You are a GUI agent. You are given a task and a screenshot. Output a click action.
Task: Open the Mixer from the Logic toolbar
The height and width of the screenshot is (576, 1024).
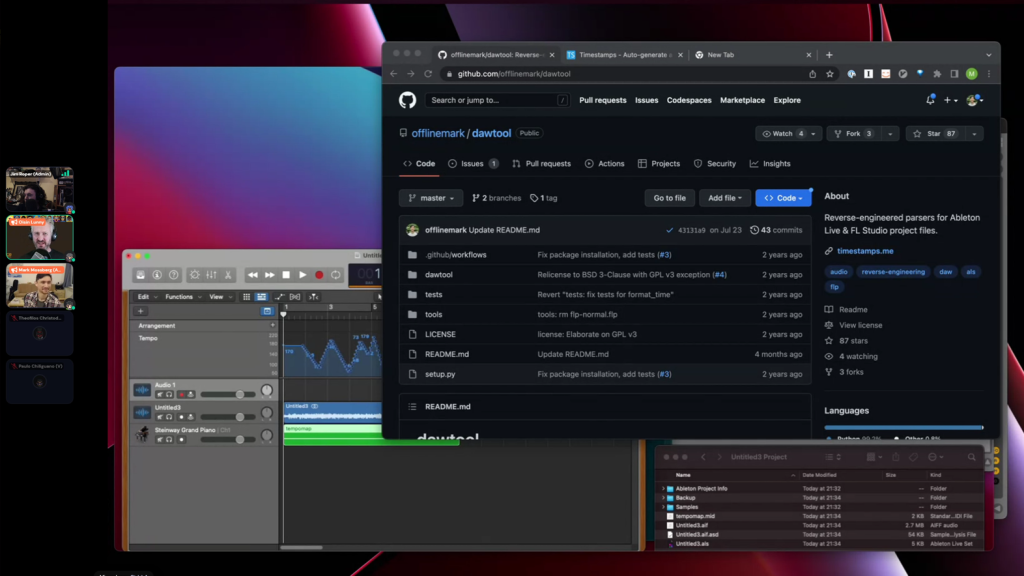[211, 275]
